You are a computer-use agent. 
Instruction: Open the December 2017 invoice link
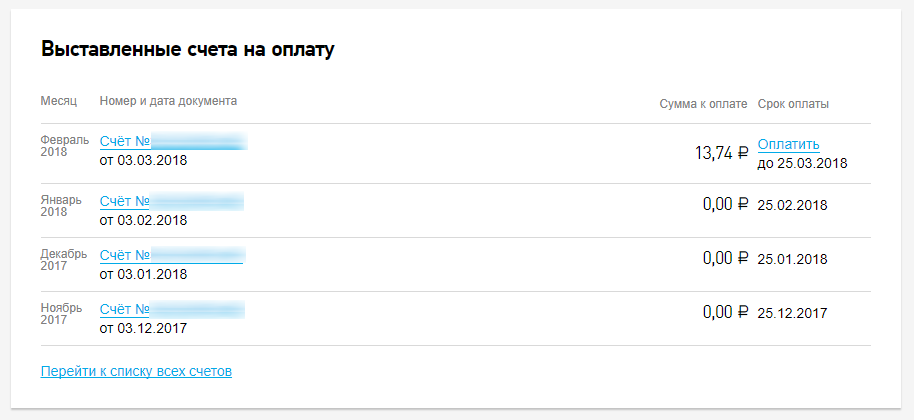tap(171, 257)
